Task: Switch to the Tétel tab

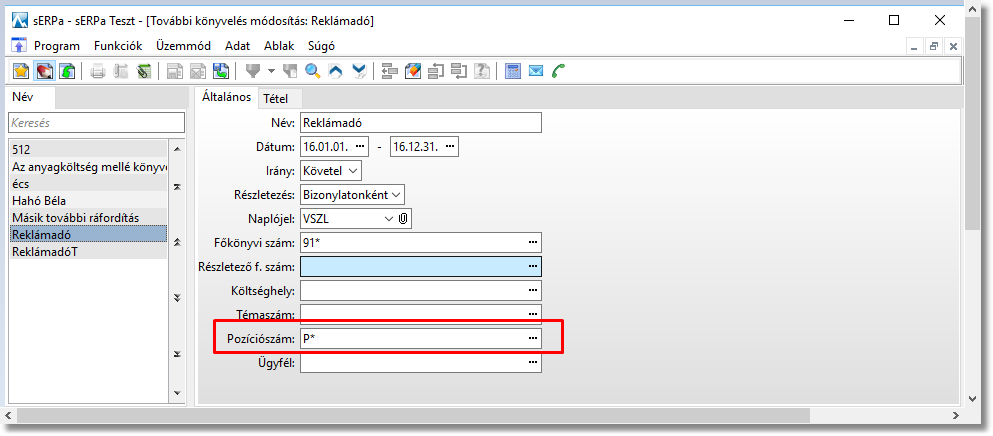Action: click(275, 99)
